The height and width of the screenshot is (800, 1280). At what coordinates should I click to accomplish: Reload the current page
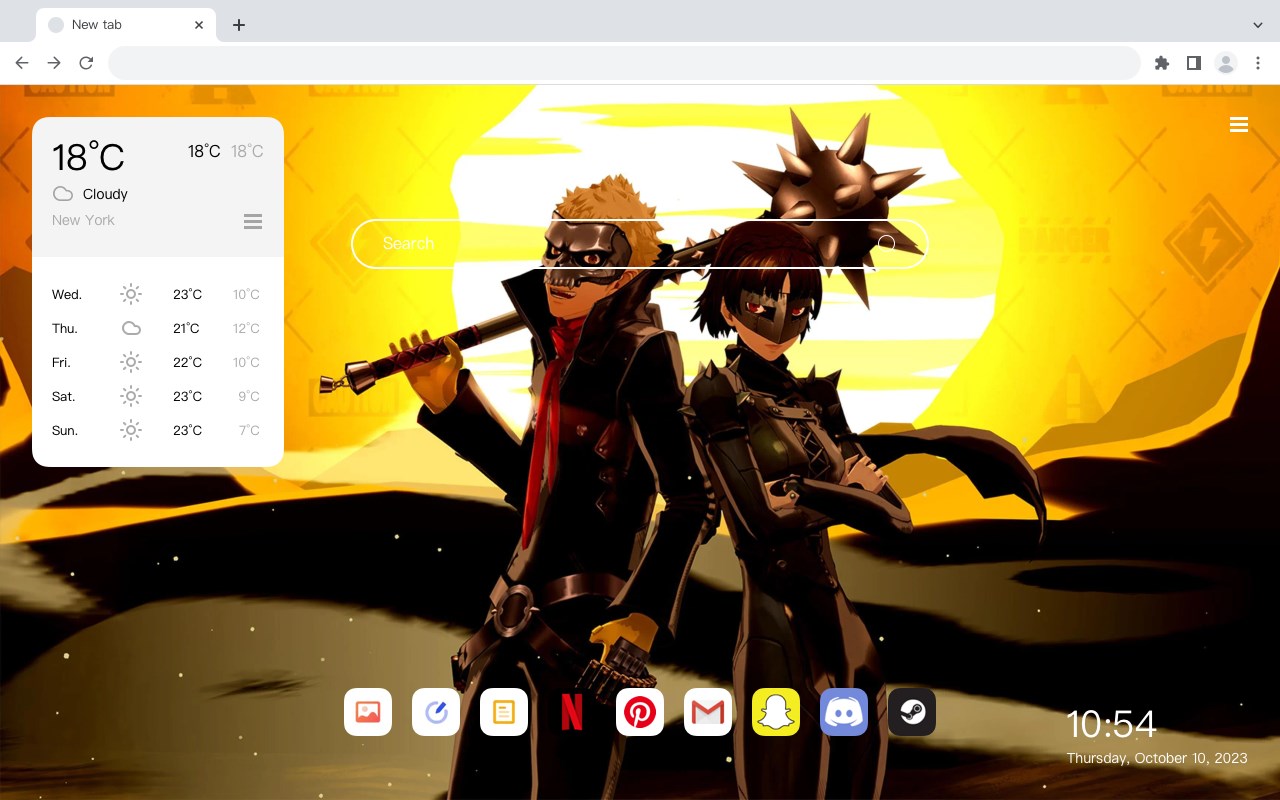86,63
